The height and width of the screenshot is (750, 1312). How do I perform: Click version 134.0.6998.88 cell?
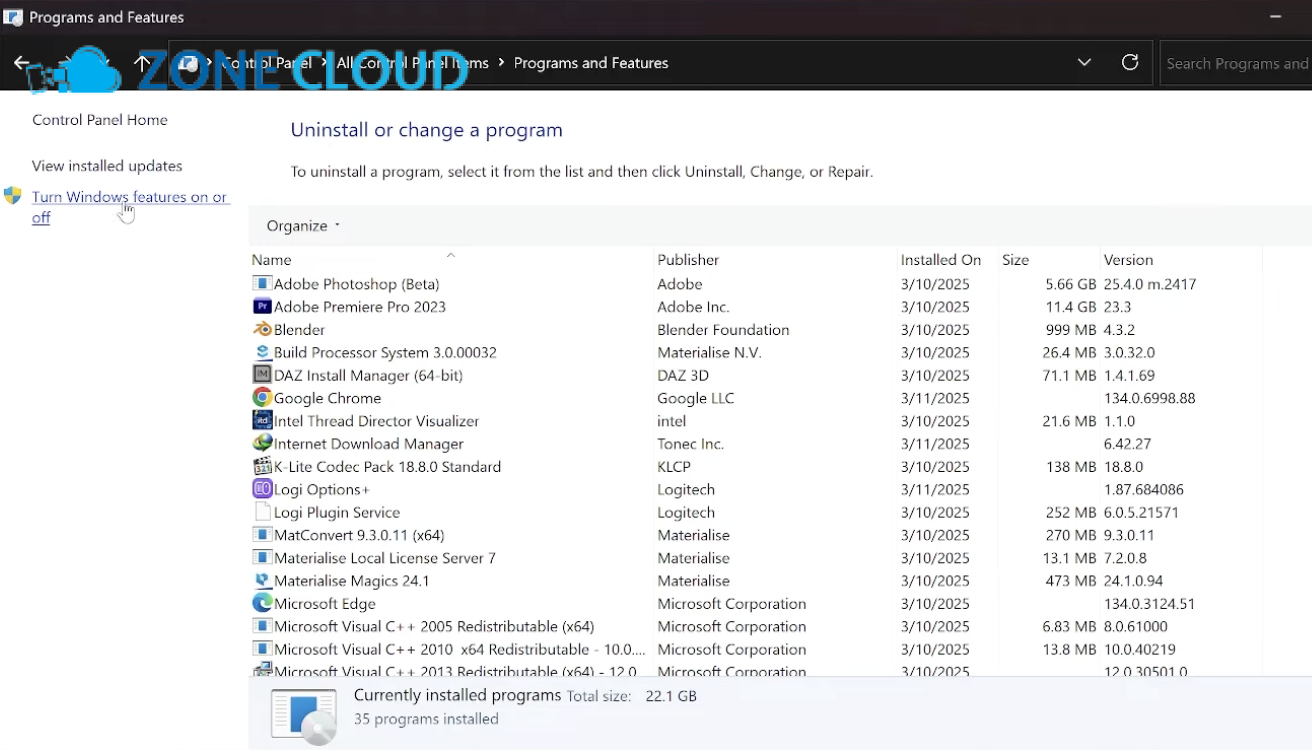[x=1149, y=398]
